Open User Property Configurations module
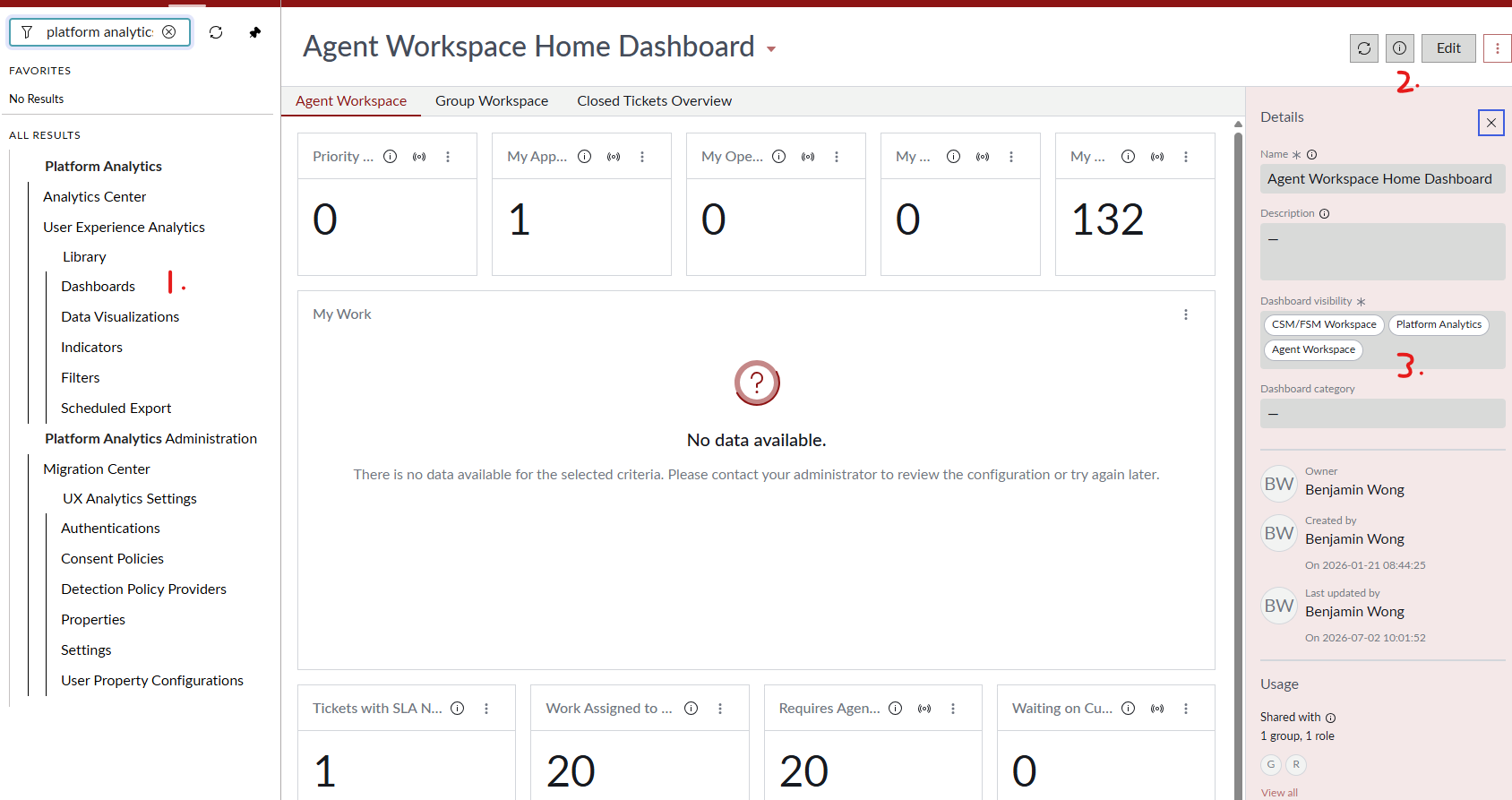1512x800 pixels. (x=152, y=681)
